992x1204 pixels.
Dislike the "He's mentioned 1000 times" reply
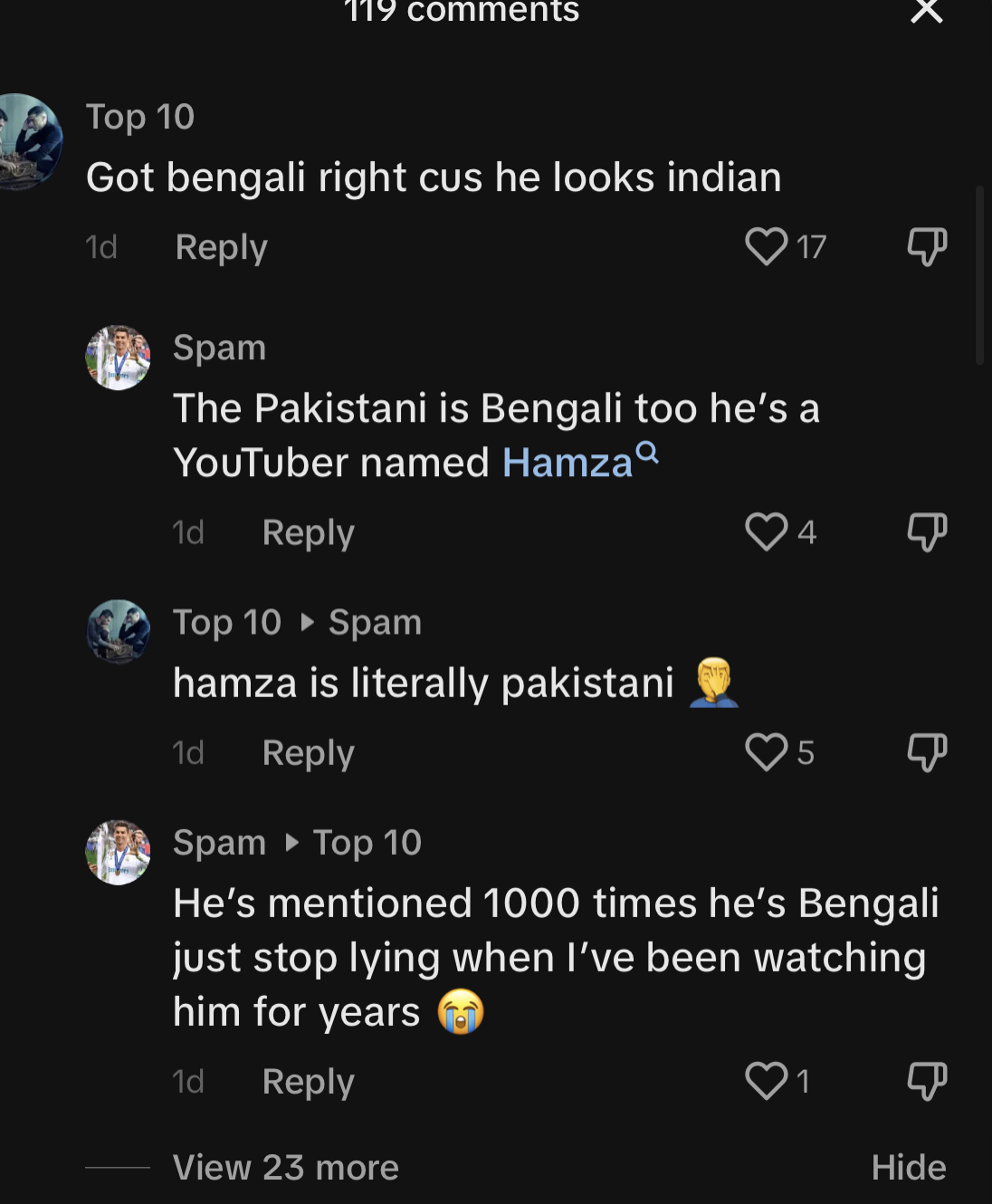point(927,1081)
